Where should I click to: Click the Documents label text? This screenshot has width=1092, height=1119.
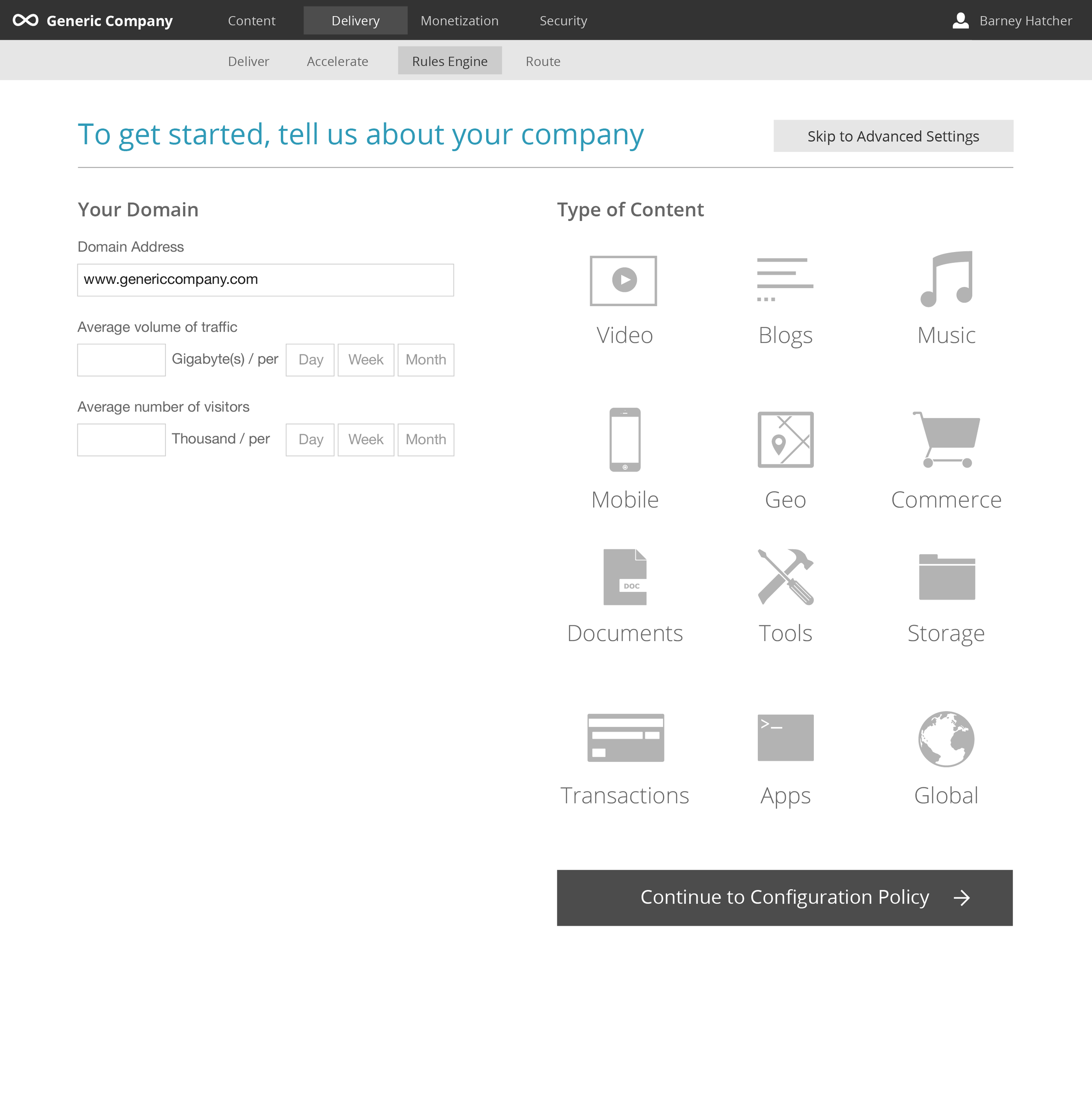(x=625, y=634)
